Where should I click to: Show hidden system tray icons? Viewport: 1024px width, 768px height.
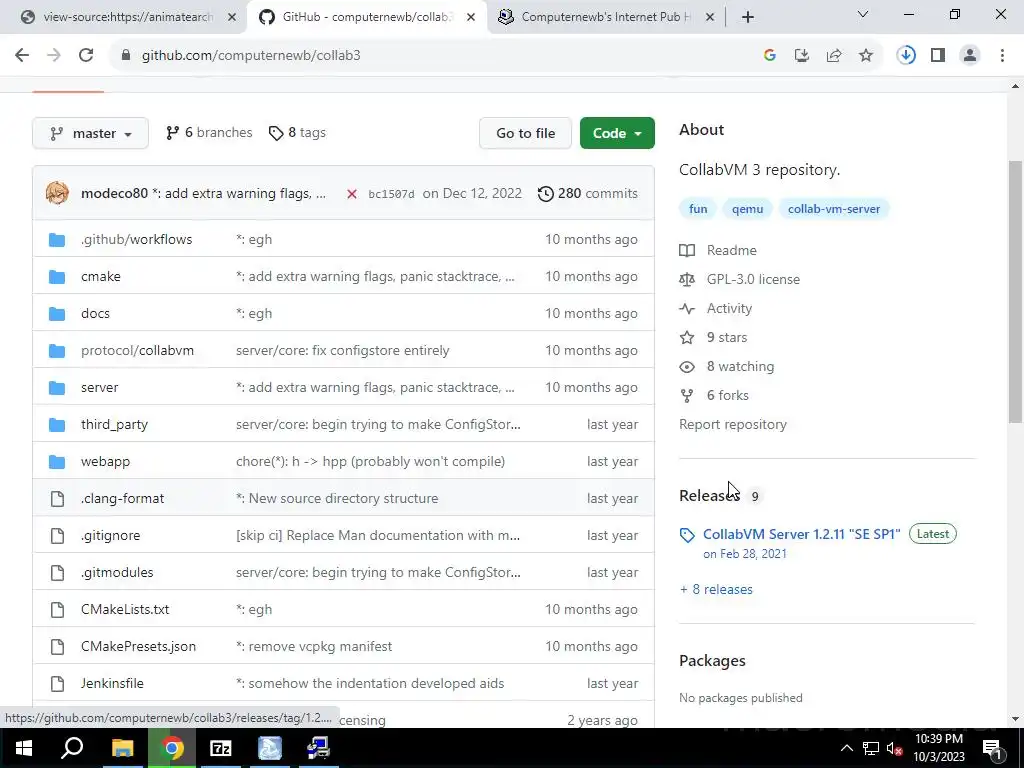pyautogui.click(x=846, y=748)
